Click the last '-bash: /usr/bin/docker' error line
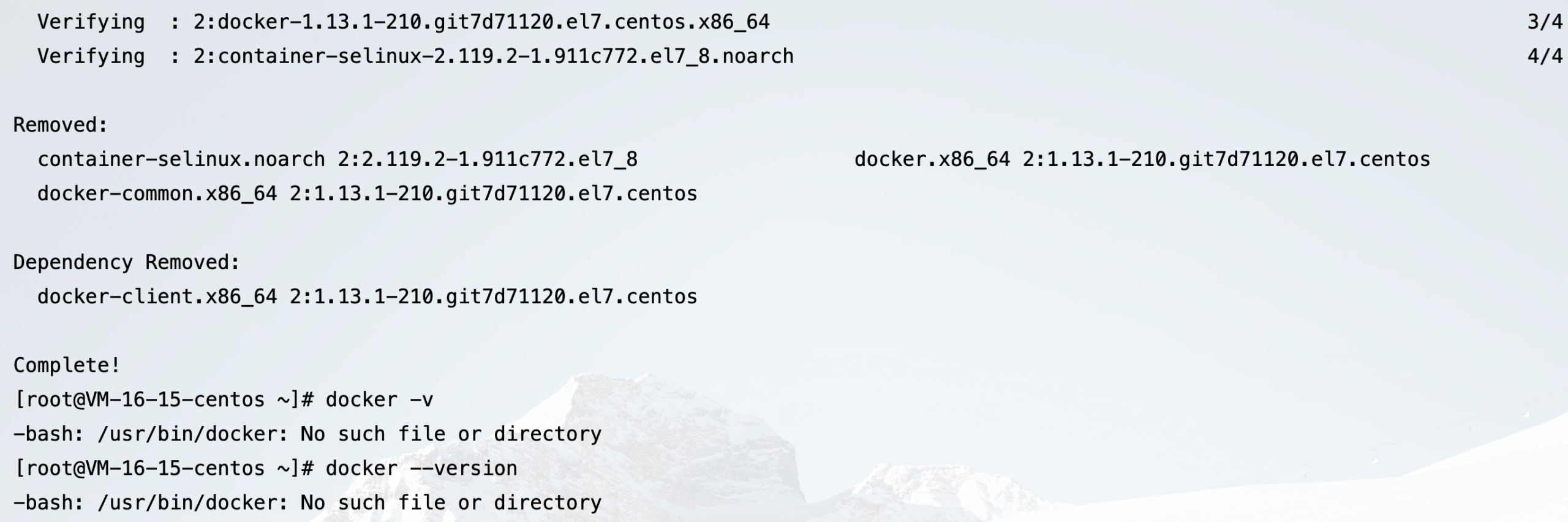The width and height of the screenshot is (1568, 522). point(307,502)
